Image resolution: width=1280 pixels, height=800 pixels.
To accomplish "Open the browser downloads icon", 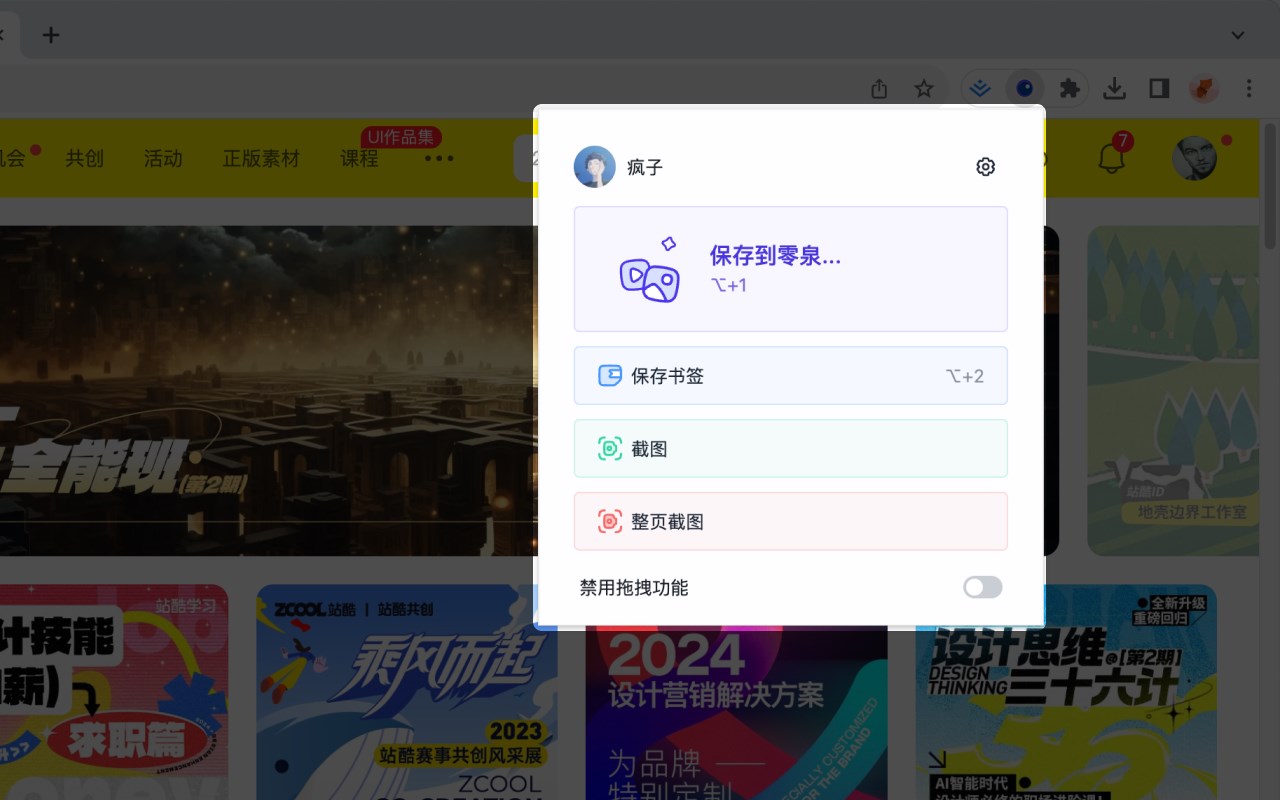I will pos(1114,89).
